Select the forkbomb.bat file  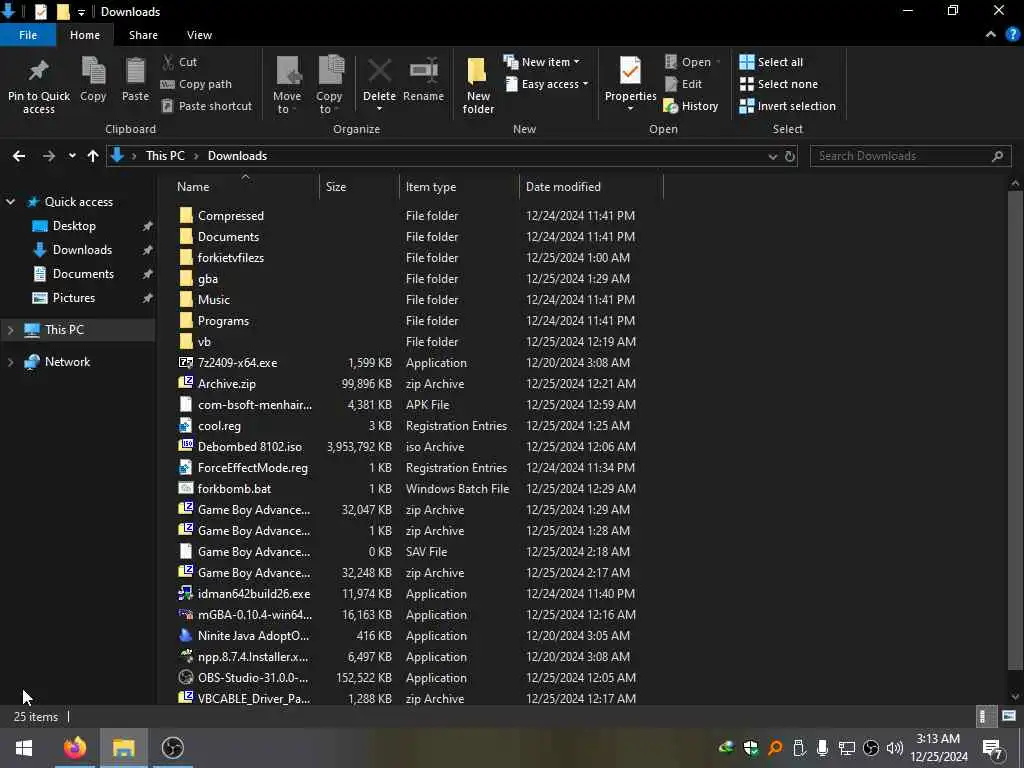[234, 488]
